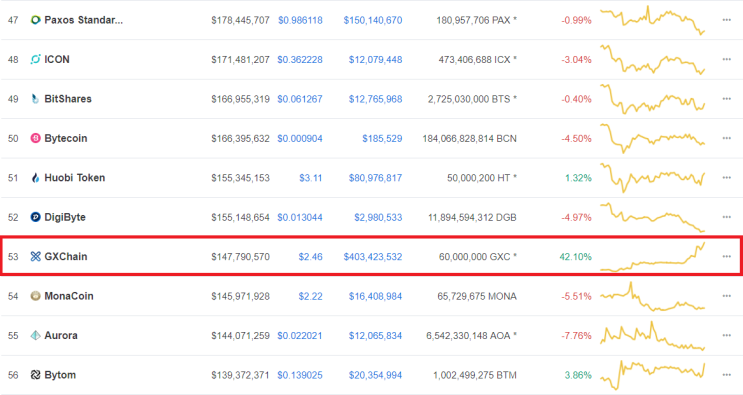The width and height of the screenshot is (743, 395).
Task: Open the Aurora coin name link
Action: point(61,335)
